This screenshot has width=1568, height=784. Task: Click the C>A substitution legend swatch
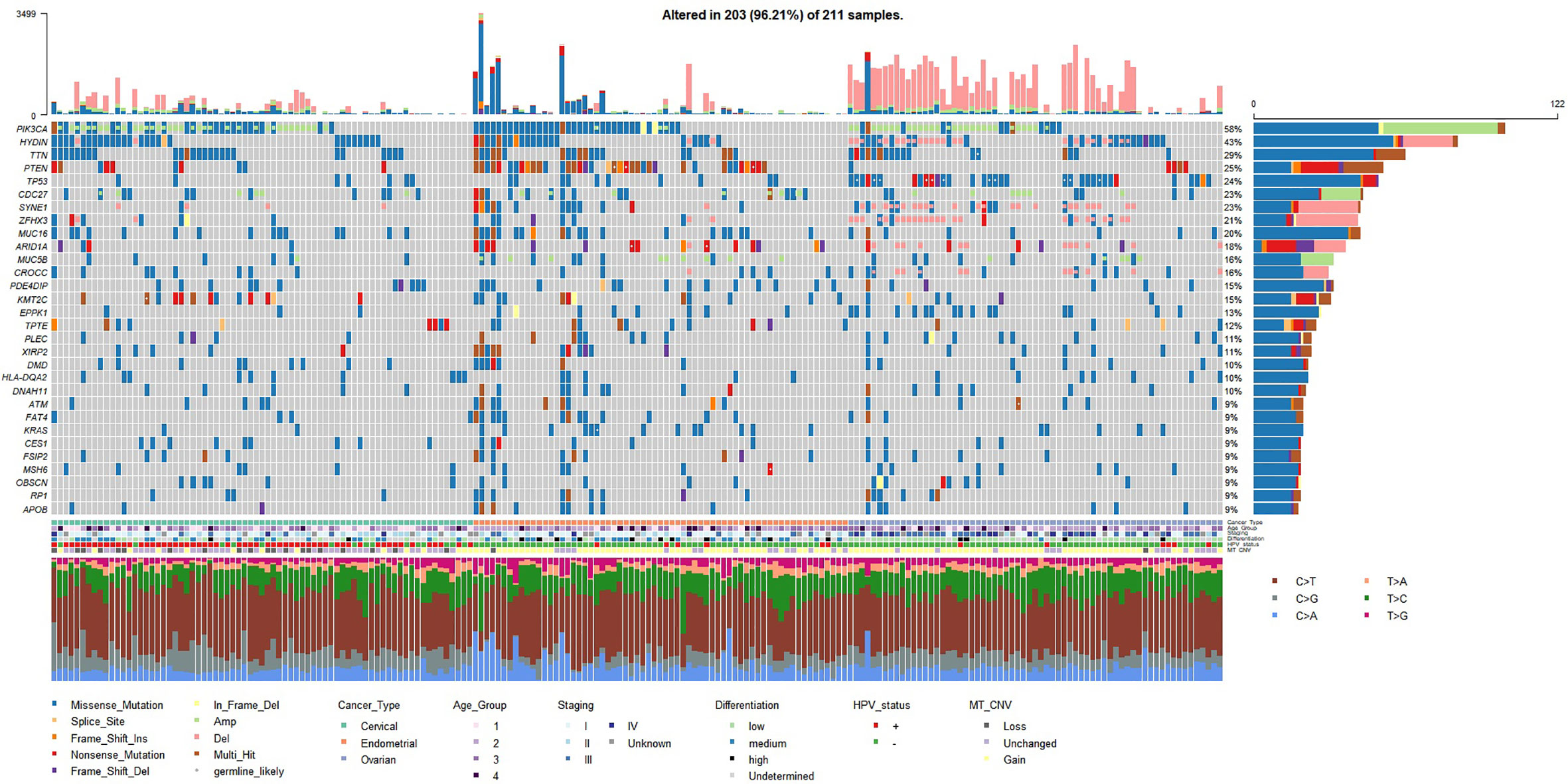(x=1275, y=615)
